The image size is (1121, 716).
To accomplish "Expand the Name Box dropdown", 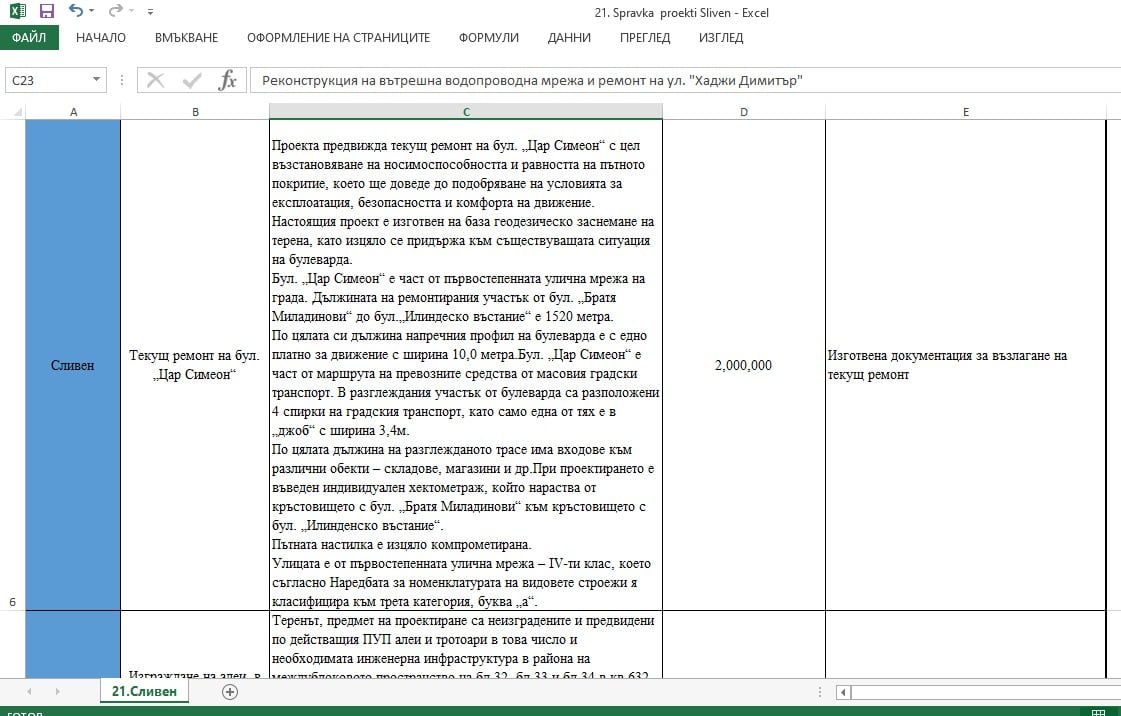I will tap(97, 80).
